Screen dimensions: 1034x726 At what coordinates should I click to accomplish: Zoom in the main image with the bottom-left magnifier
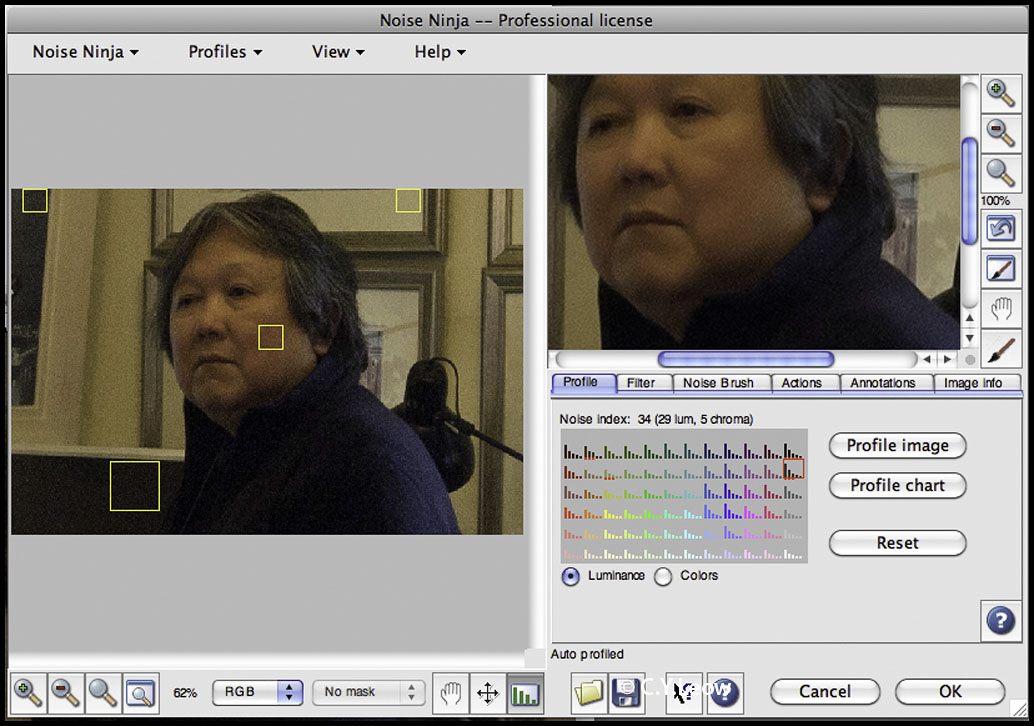pos(28,693)
